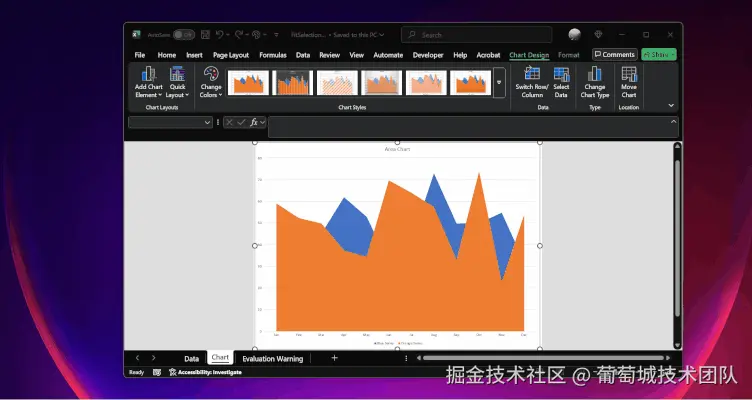Switch to the Insert tab
This screenshot has height=400, width=752.
pos(194,55)
